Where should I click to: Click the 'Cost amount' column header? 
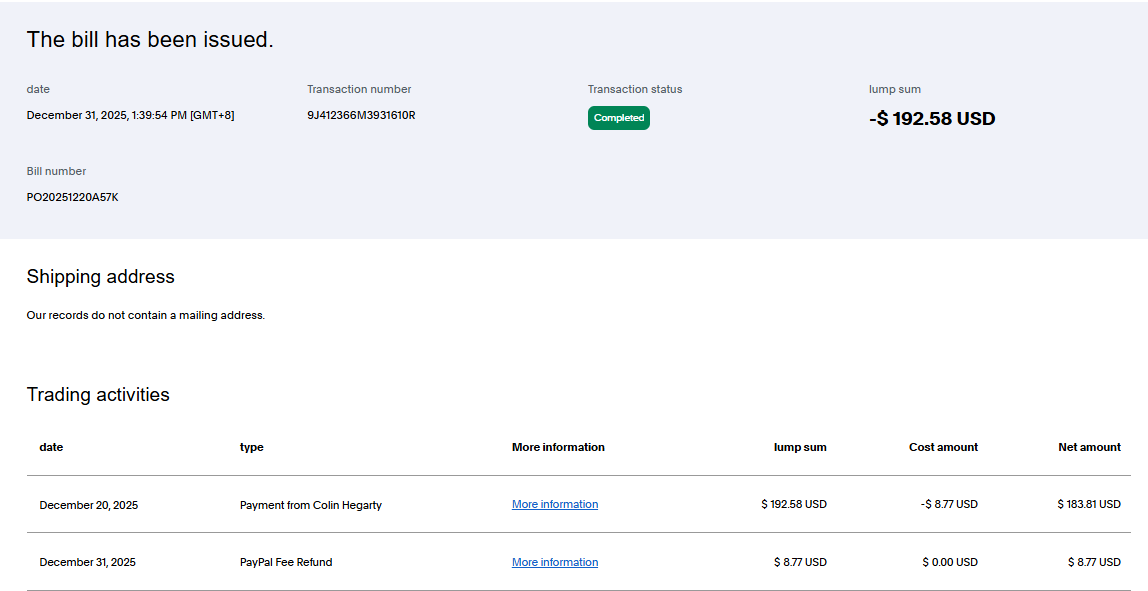tap(943, 447)
